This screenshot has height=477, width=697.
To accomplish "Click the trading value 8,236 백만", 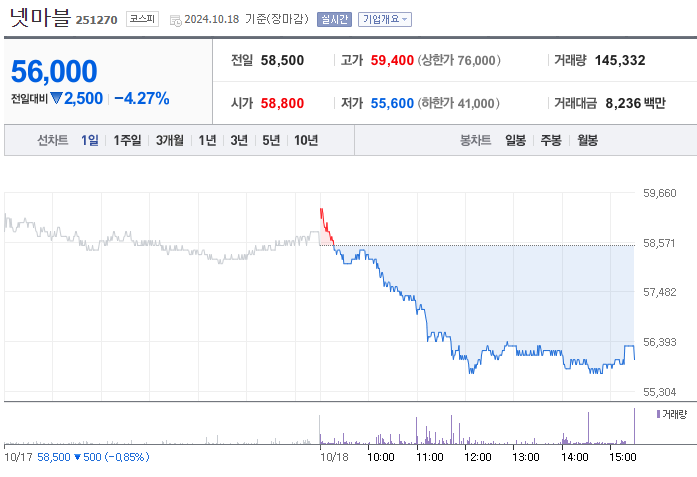I will coord(636,103).
